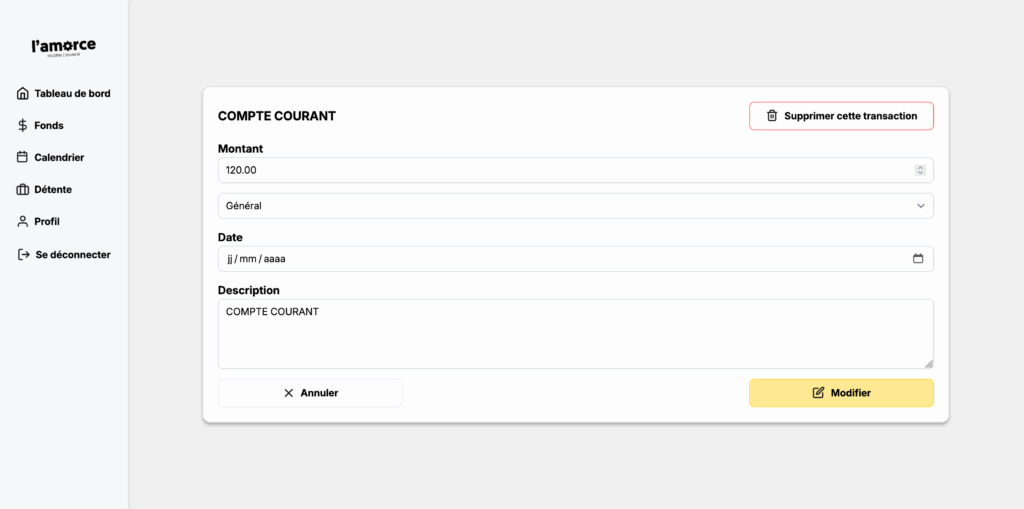Click the Profil person icon
This screenshot has width=1024, height=509.
(23, 222)
